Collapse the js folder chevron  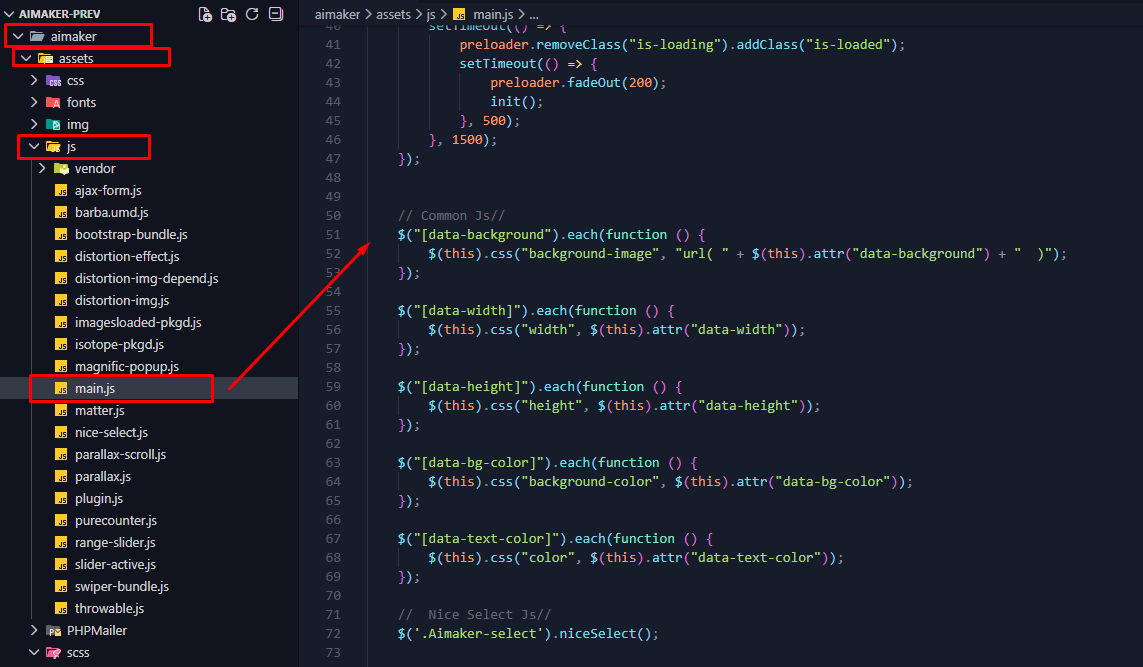coord(35,147)
